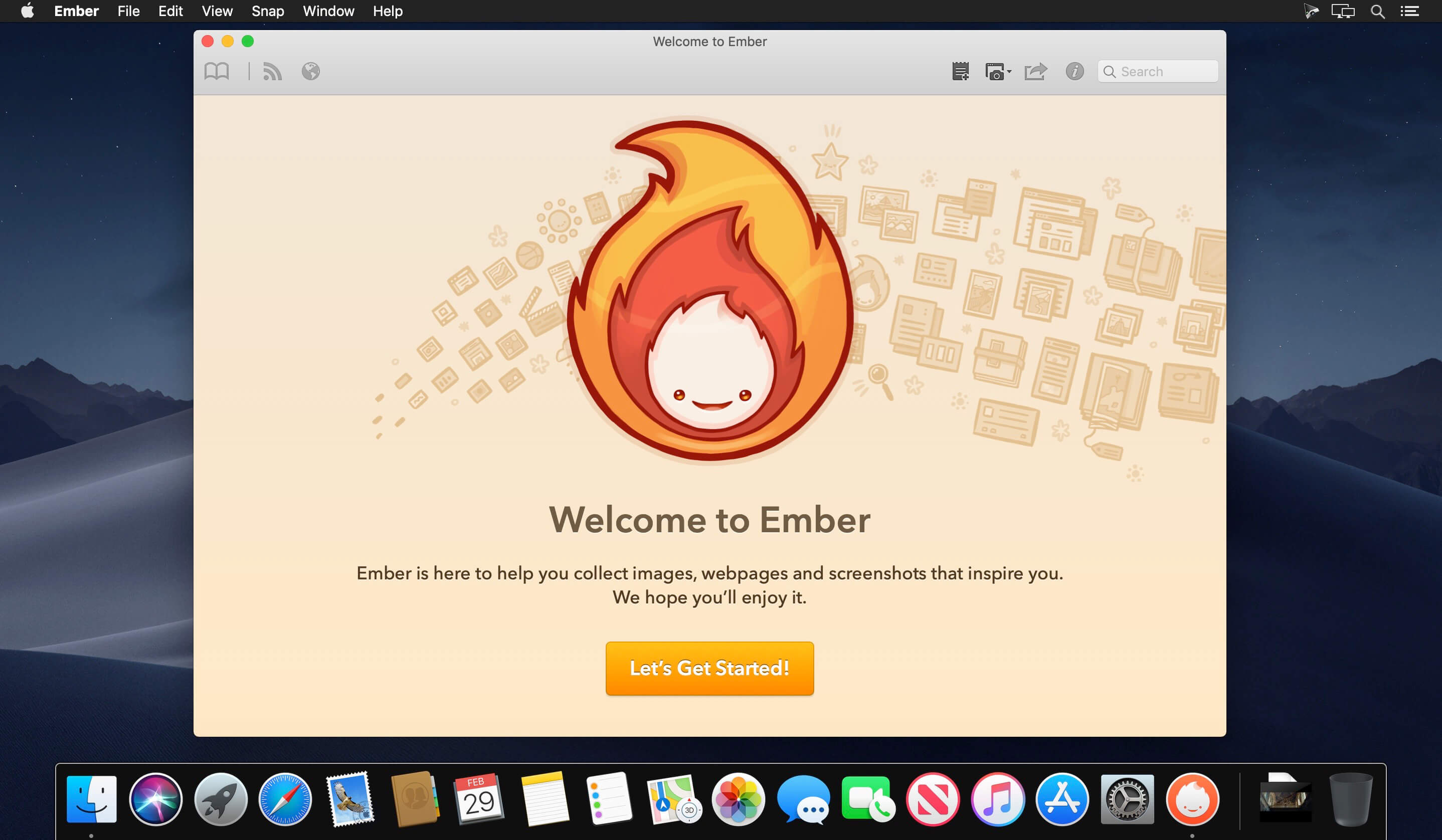
Task: Open Notification Center list icon
Action: point(1409,11)
